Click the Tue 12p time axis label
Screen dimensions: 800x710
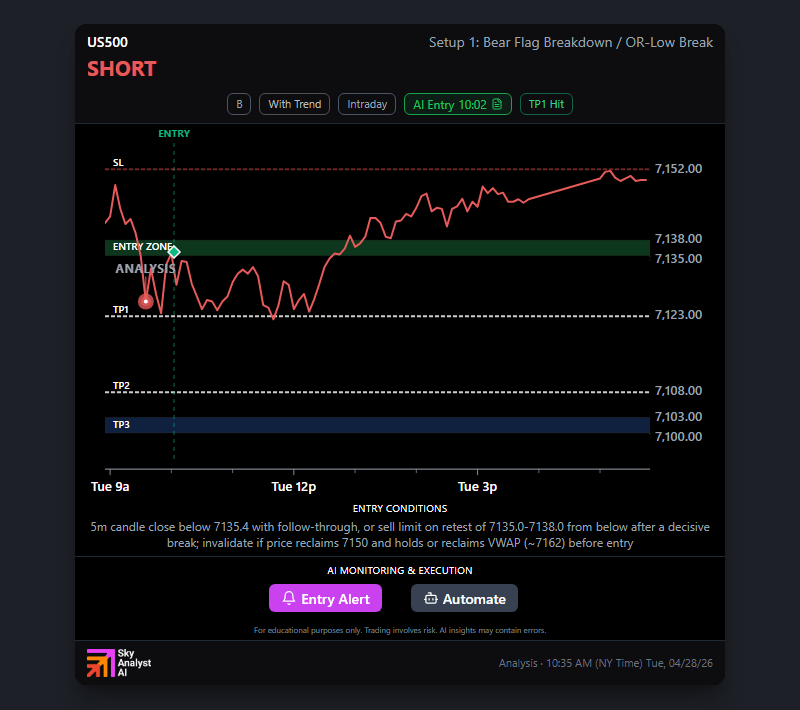pyautogui.click(x=294, y=487)
